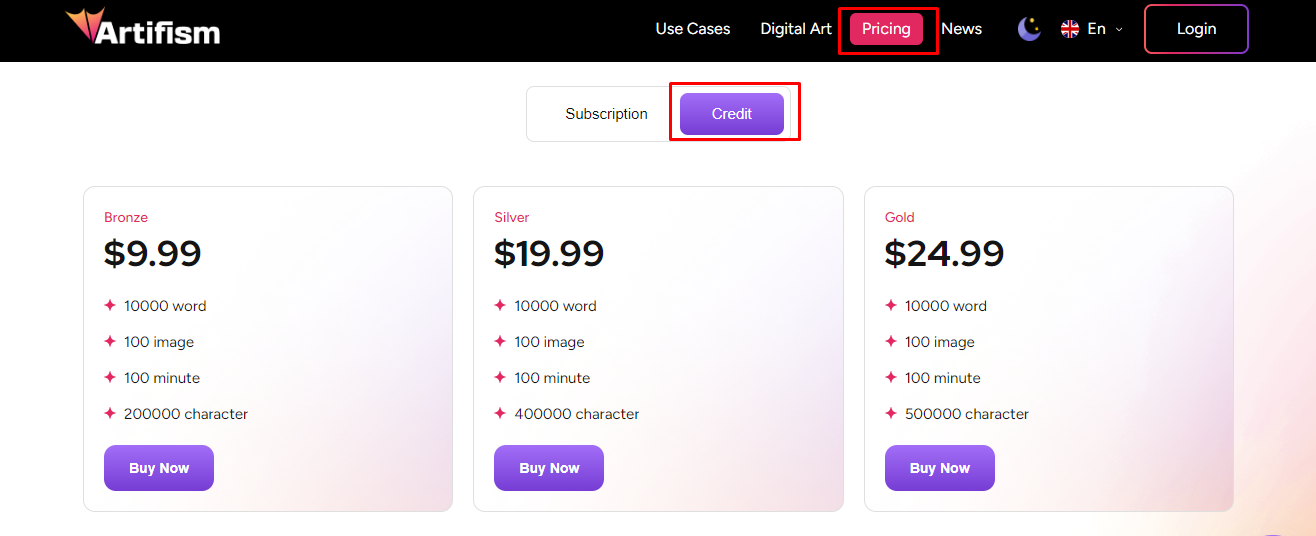Switch to the Subscription tab
This screenshot has width=1316, height=536.
tap(606, 114)
